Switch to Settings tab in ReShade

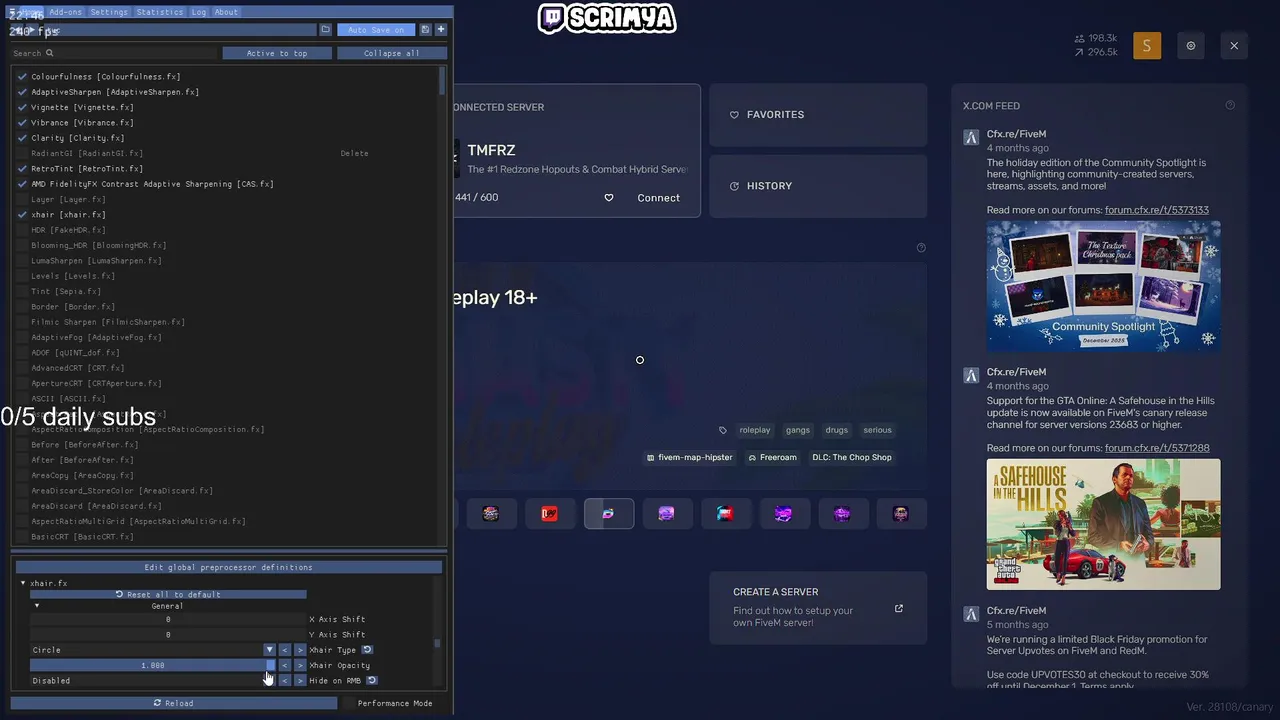tap(109, 12)
